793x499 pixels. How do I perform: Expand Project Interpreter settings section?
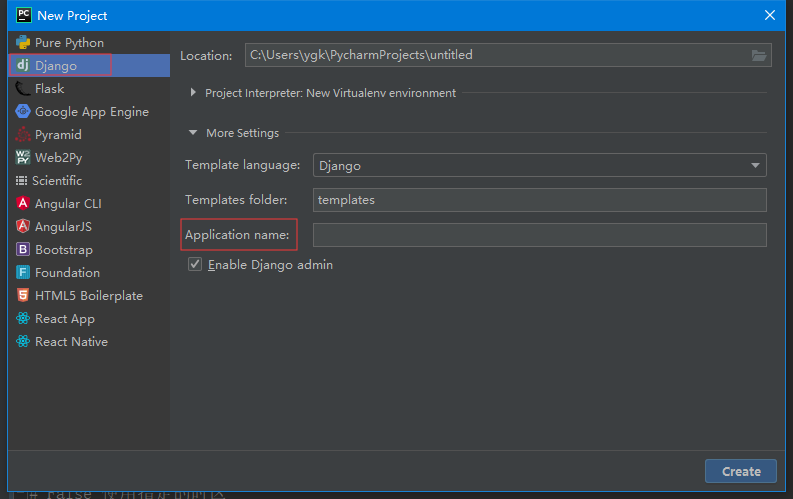(x=193, y=93)
